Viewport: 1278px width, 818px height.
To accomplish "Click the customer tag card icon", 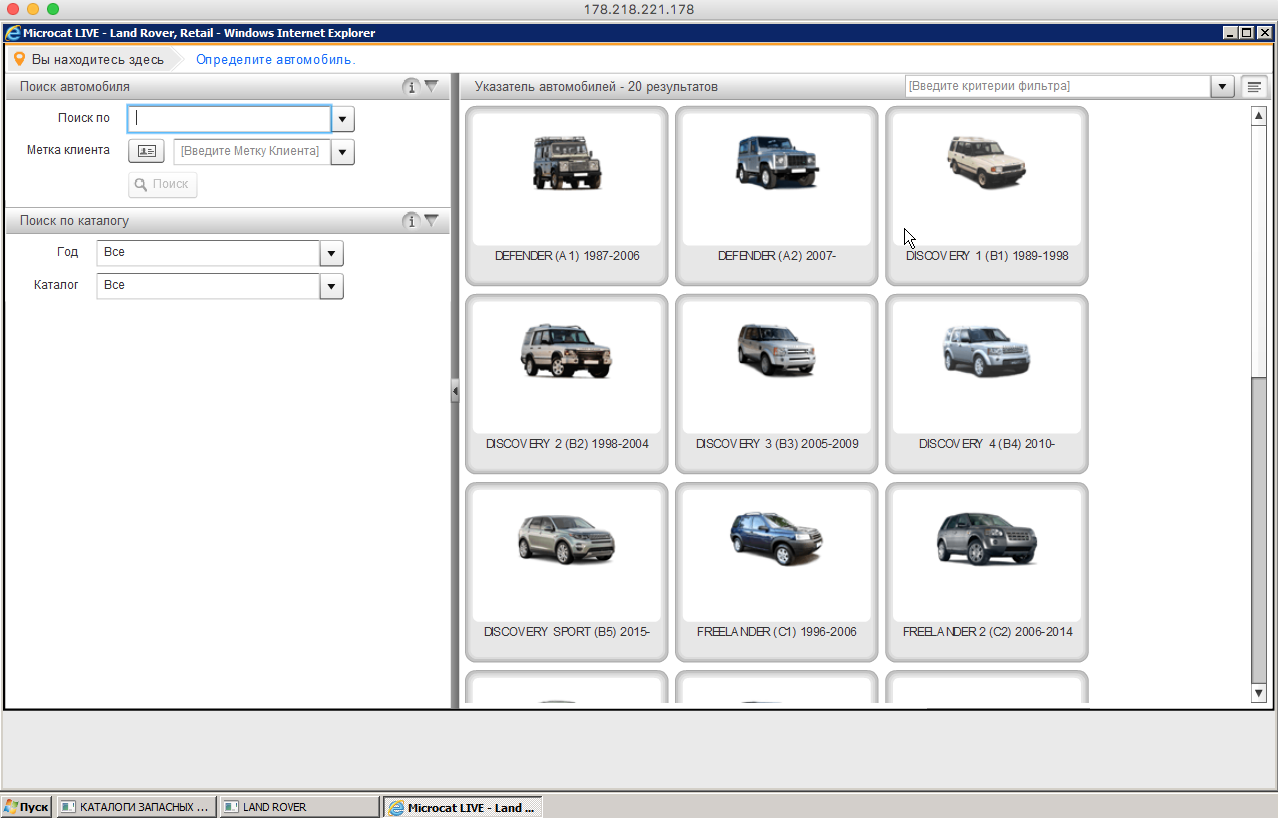I will tap(146, 152).
